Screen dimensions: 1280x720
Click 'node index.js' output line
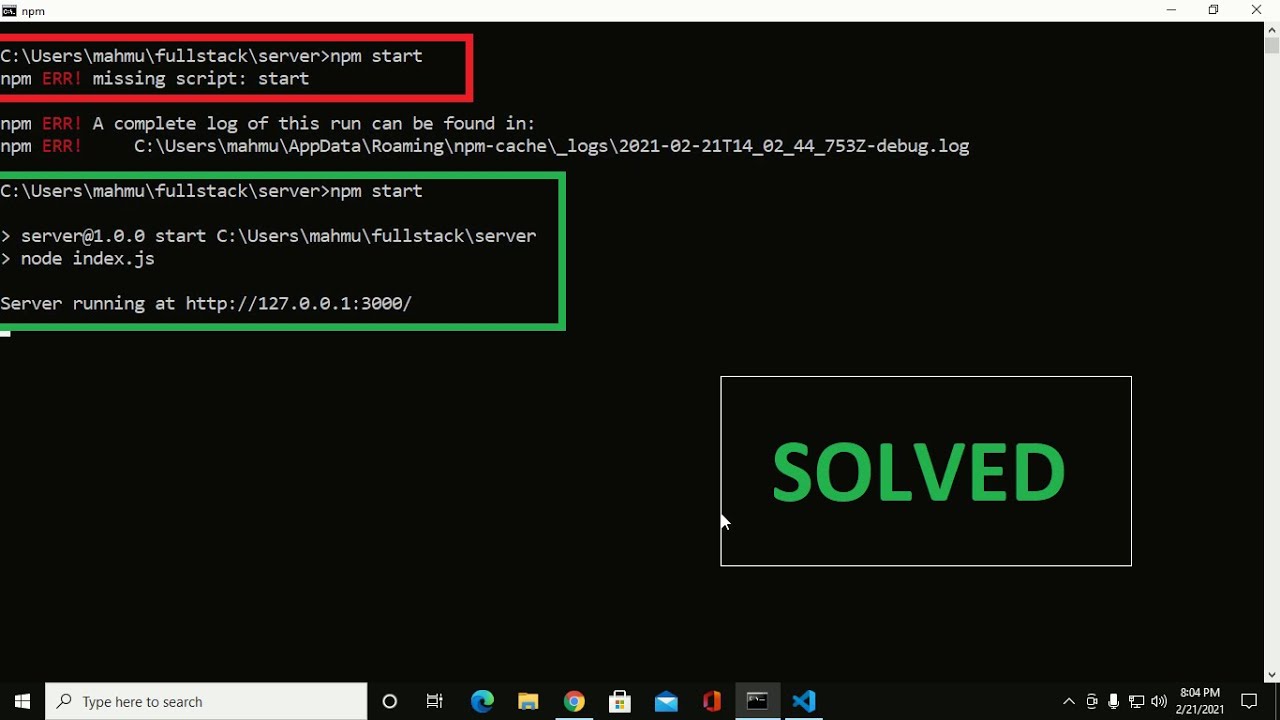[78, 258]
